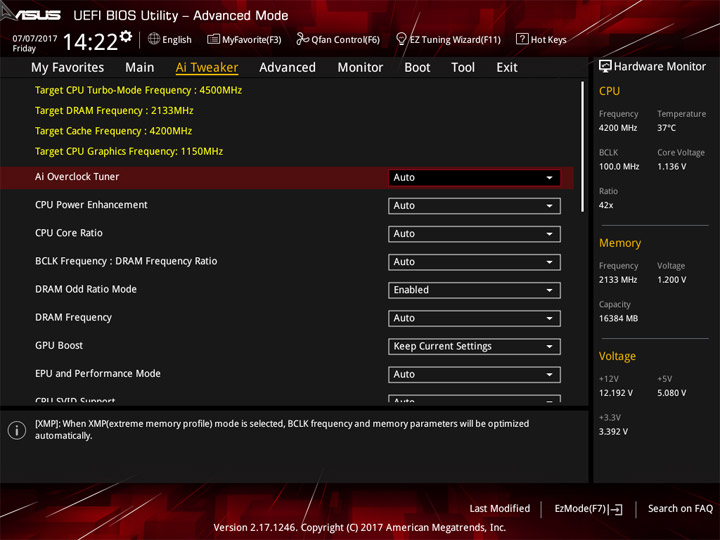Select the Ai Tweaker tab
Screen dimensions: 720x540
point(207,68)
